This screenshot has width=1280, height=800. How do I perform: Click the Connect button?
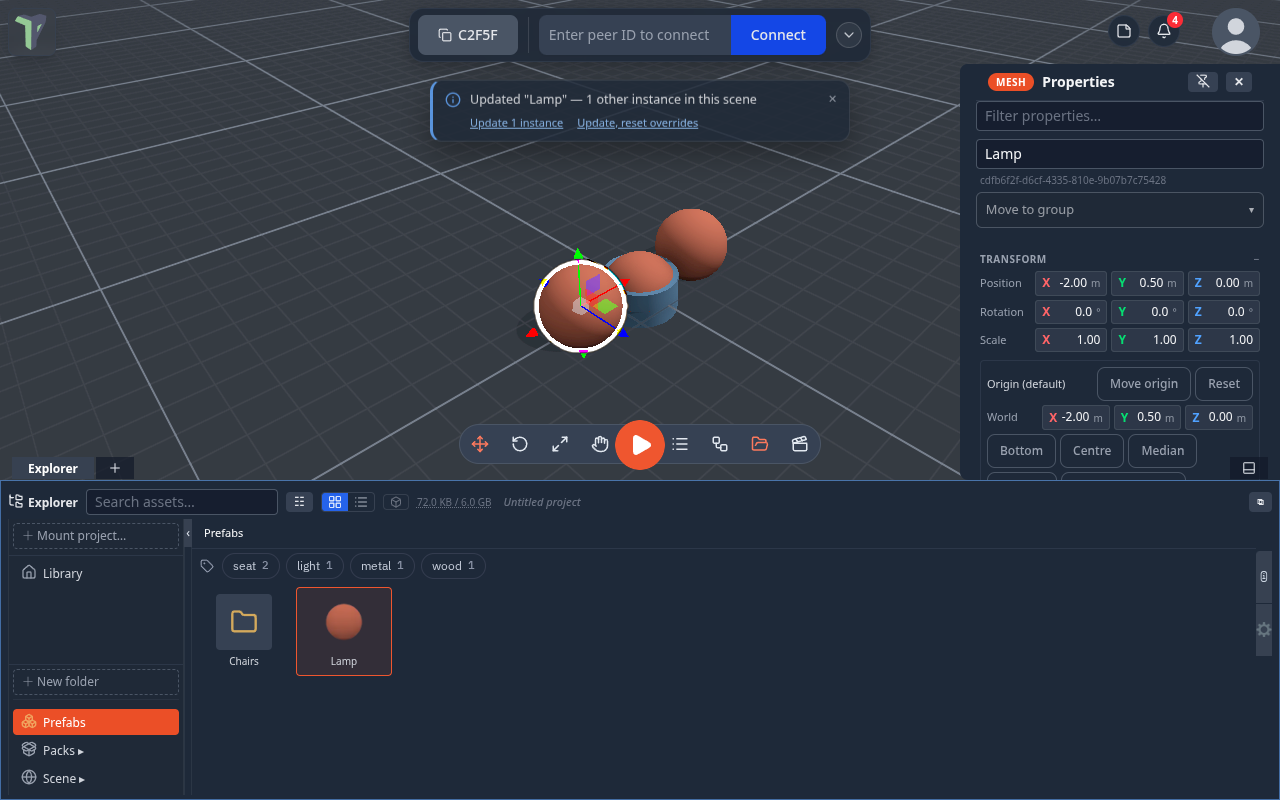[x=778, y=35]
